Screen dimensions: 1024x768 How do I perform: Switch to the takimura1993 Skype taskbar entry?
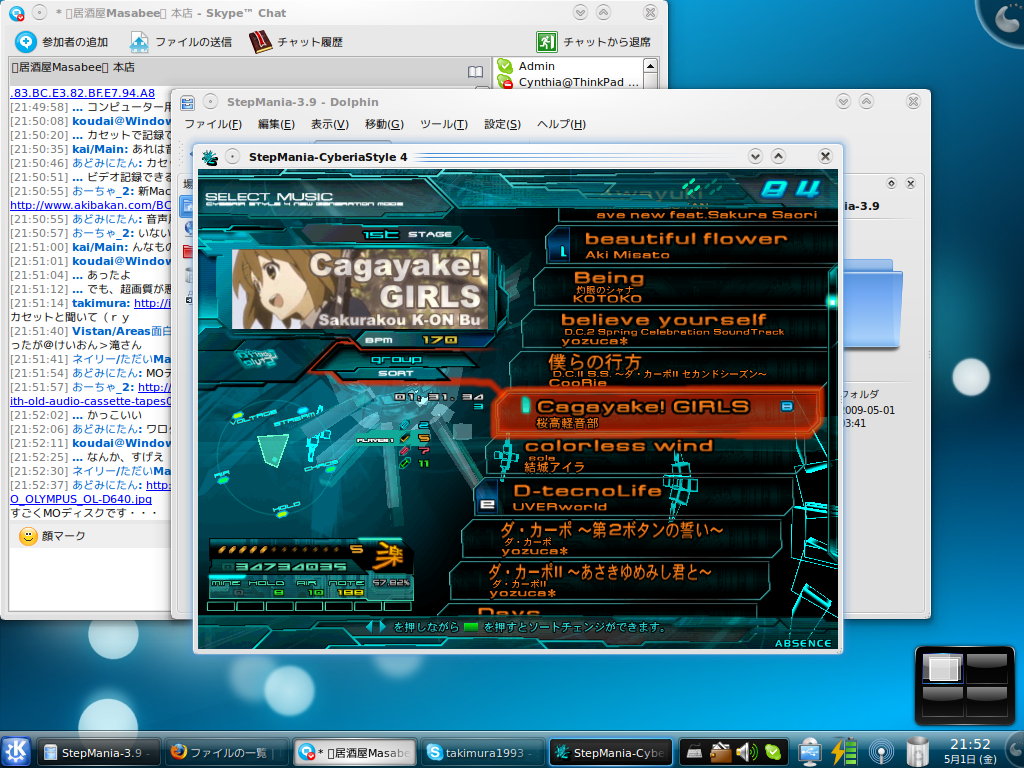(x=483, y=753)
